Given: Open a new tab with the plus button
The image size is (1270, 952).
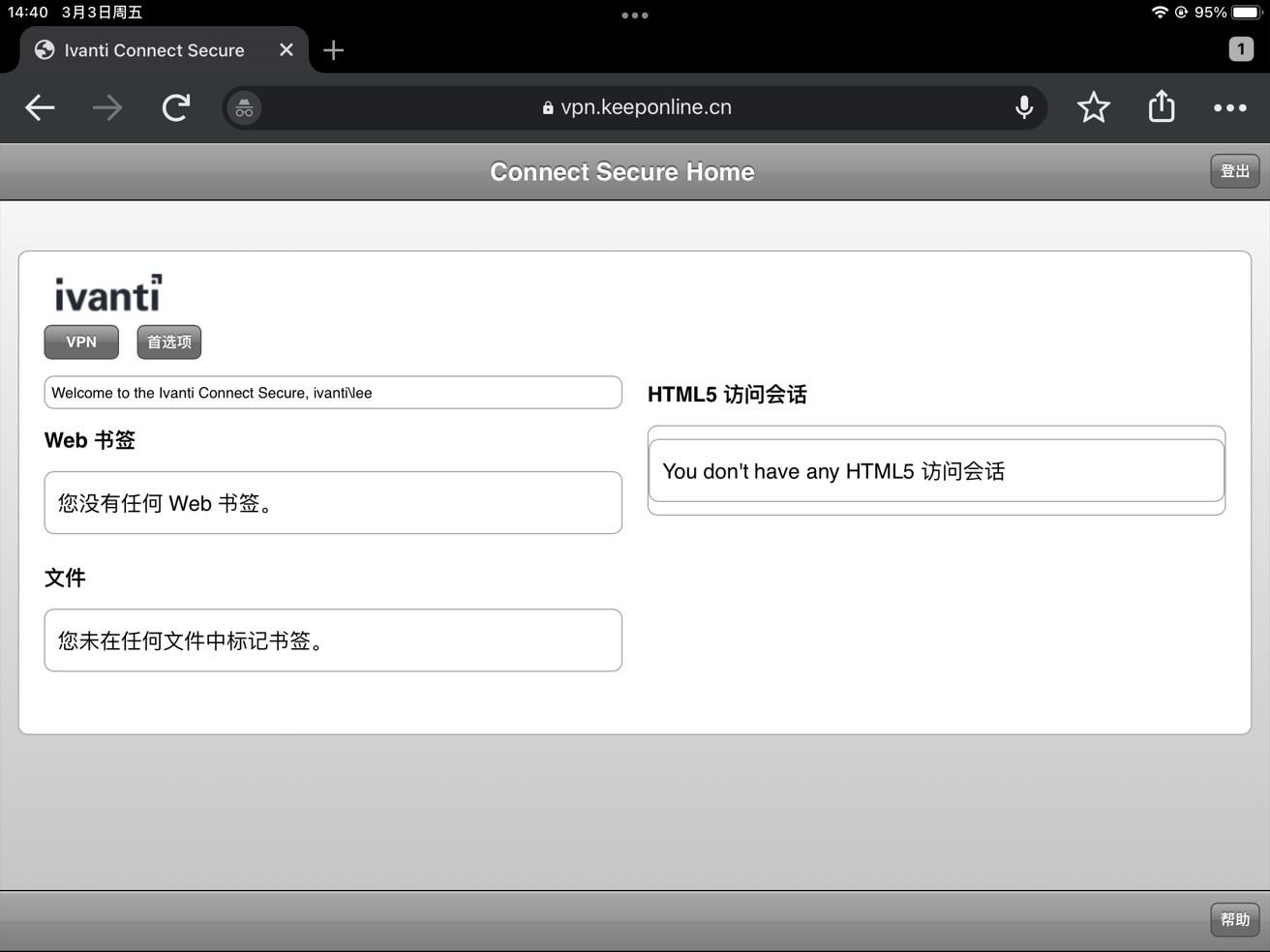Looking at the screenshot, I should tap(333, 50).
